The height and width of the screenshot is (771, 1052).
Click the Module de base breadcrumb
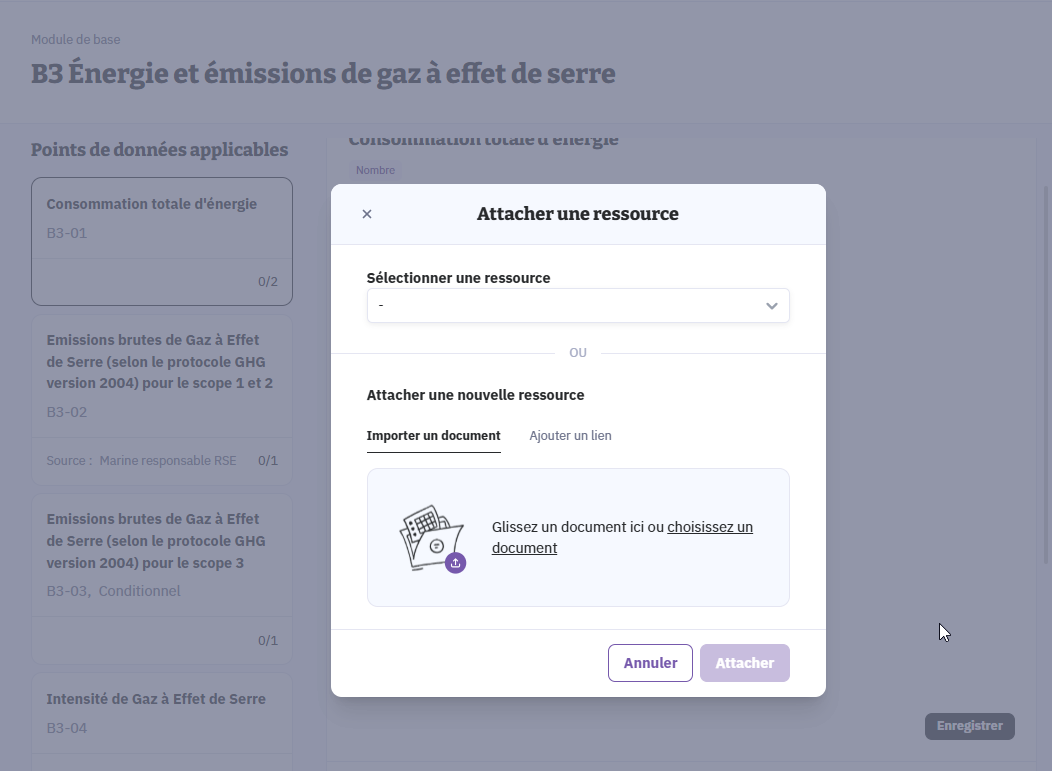point(75,40)
